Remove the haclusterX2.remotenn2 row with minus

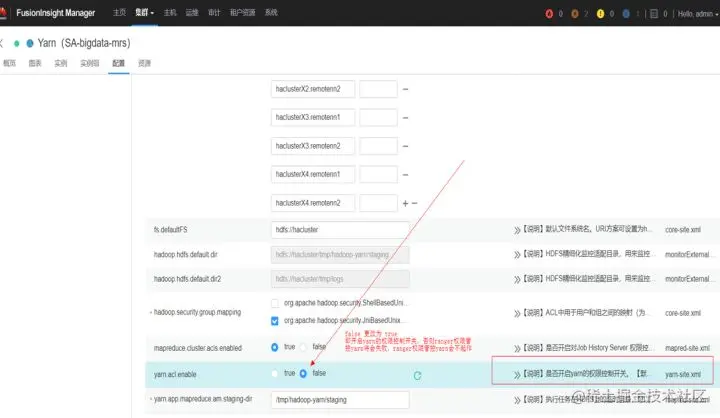[405, 89]
